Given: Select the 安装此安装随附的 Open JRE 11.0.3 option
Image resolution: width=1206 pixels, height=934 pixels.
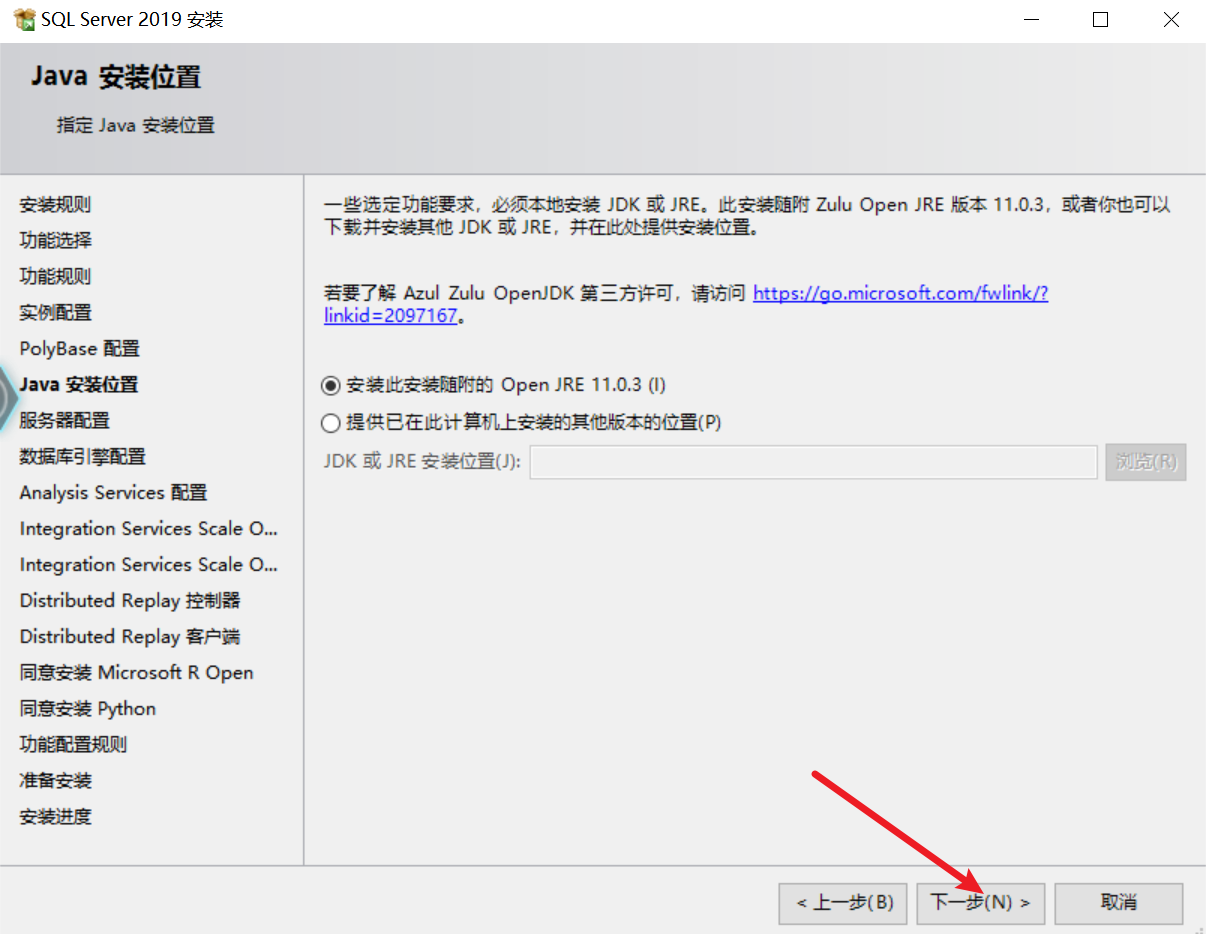Looking at the screenshot, I should (331, 384).
